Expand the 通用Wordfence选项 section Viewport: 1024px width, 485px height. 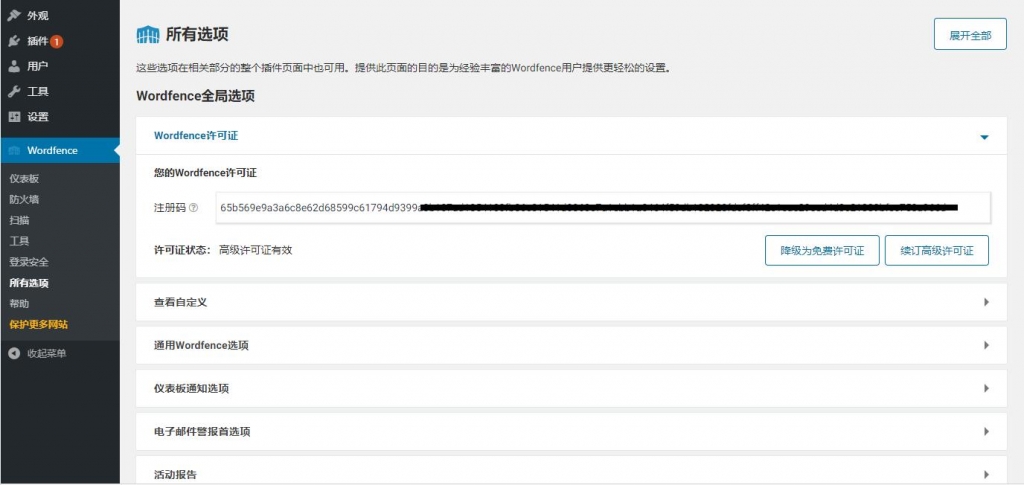tap(986, 345)
